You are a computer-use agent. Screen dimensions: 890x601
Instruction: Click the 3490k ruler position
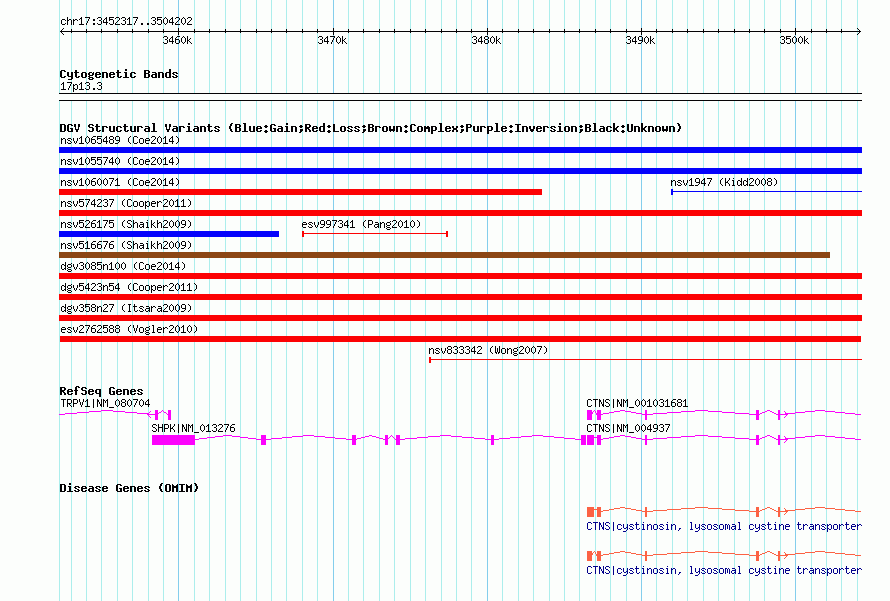(640, 40)
